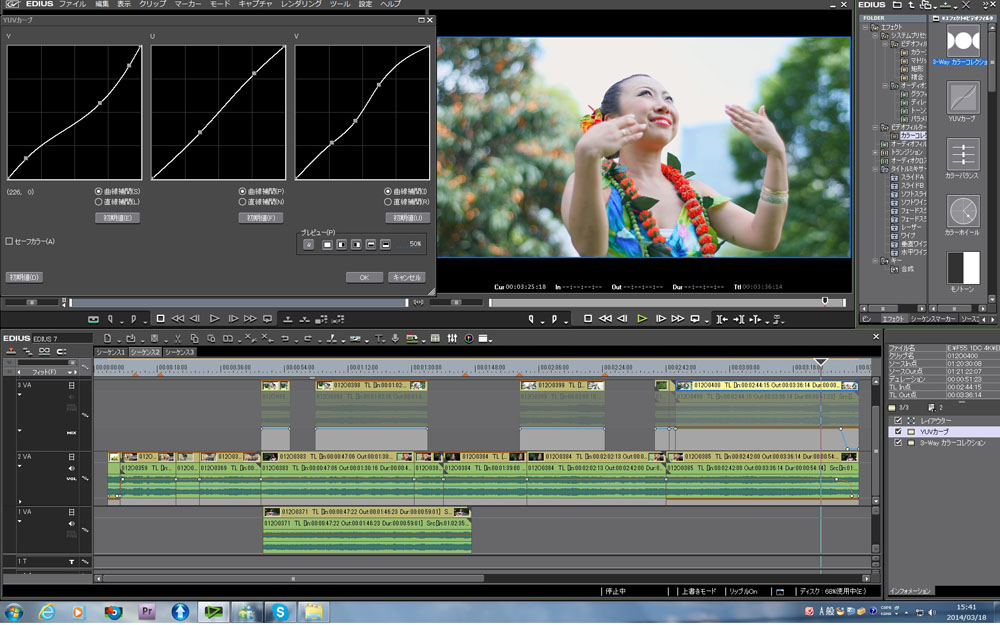Open the ファイル menu
The width and height of the screenshot is (1000, 625).
(73, 4)
